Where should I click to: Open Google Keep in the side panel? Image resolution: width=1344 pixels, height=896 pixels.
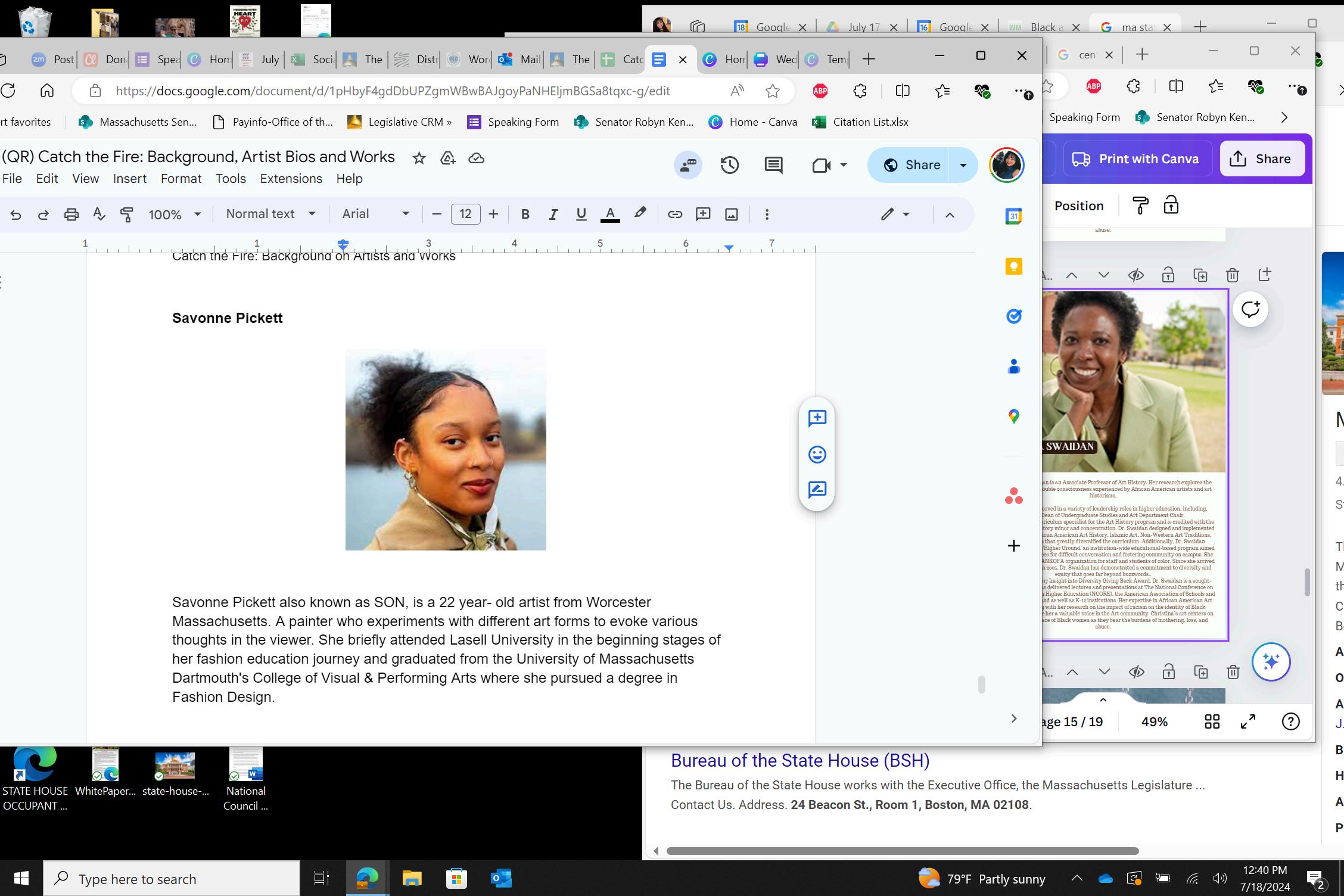point(1013,266)
